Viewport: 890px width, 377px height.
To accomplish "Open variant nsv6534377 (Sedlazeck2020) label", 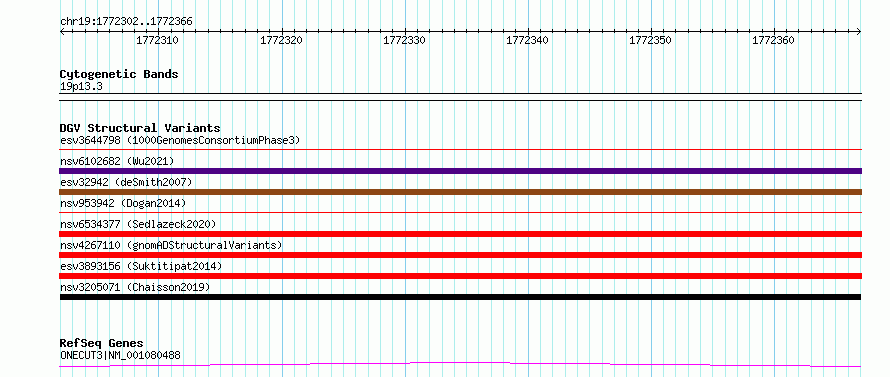I will [138, 224].
